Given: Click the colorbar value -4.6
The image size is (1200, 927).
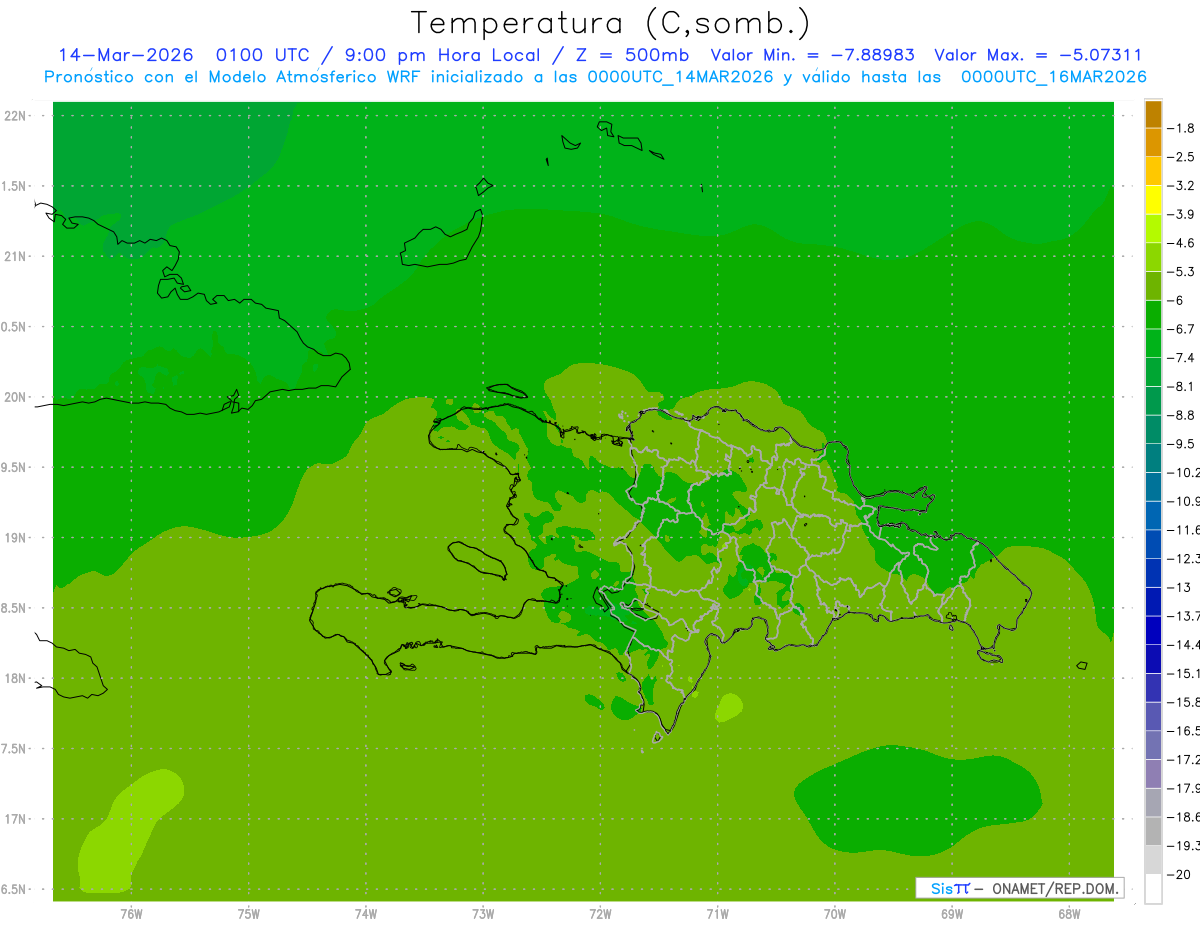Looking at the screenshot, I should tap(1182, 243).
